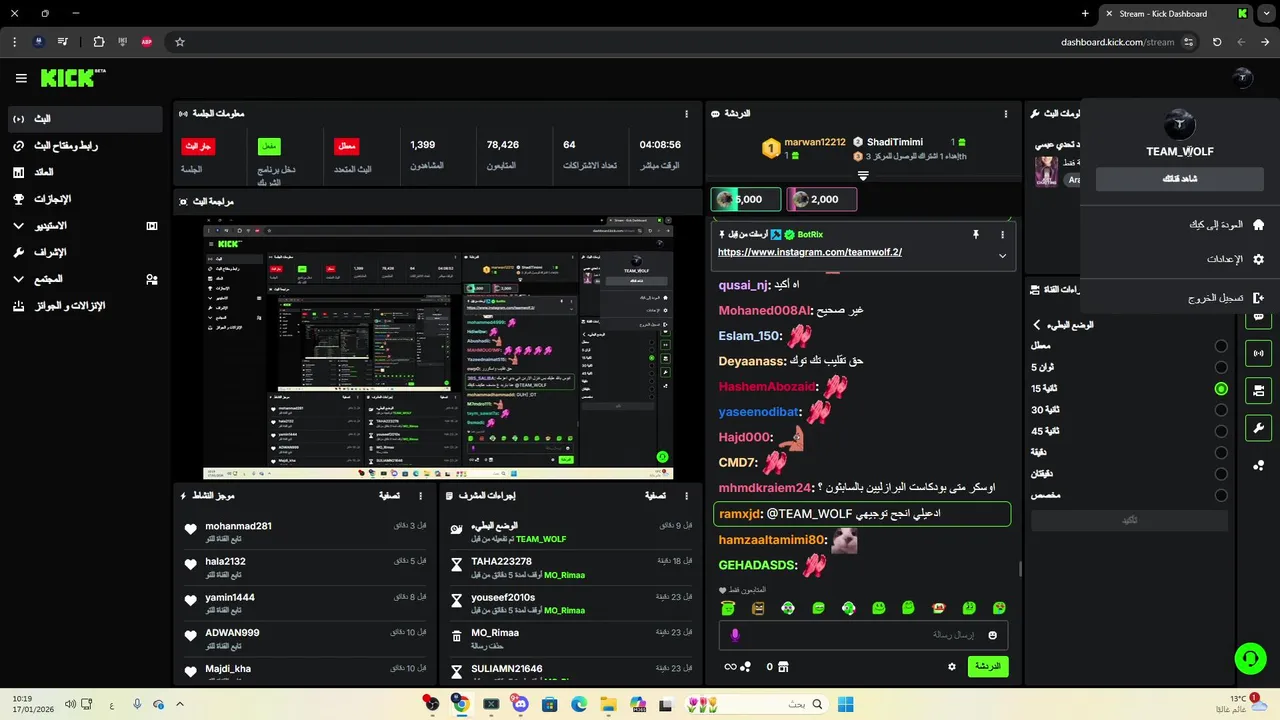Viewport: 1280px width, 720px height.
Task: Select the custom (مخصص) slow mode option
Action: pos(1221,495)
